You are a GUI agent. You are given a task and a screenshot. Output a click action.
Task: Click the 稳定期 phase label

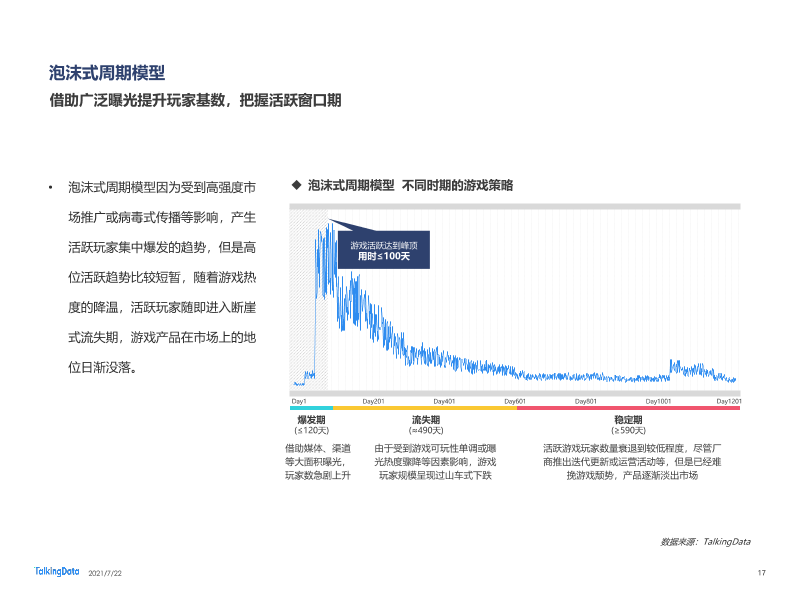(x=628, y=420)
